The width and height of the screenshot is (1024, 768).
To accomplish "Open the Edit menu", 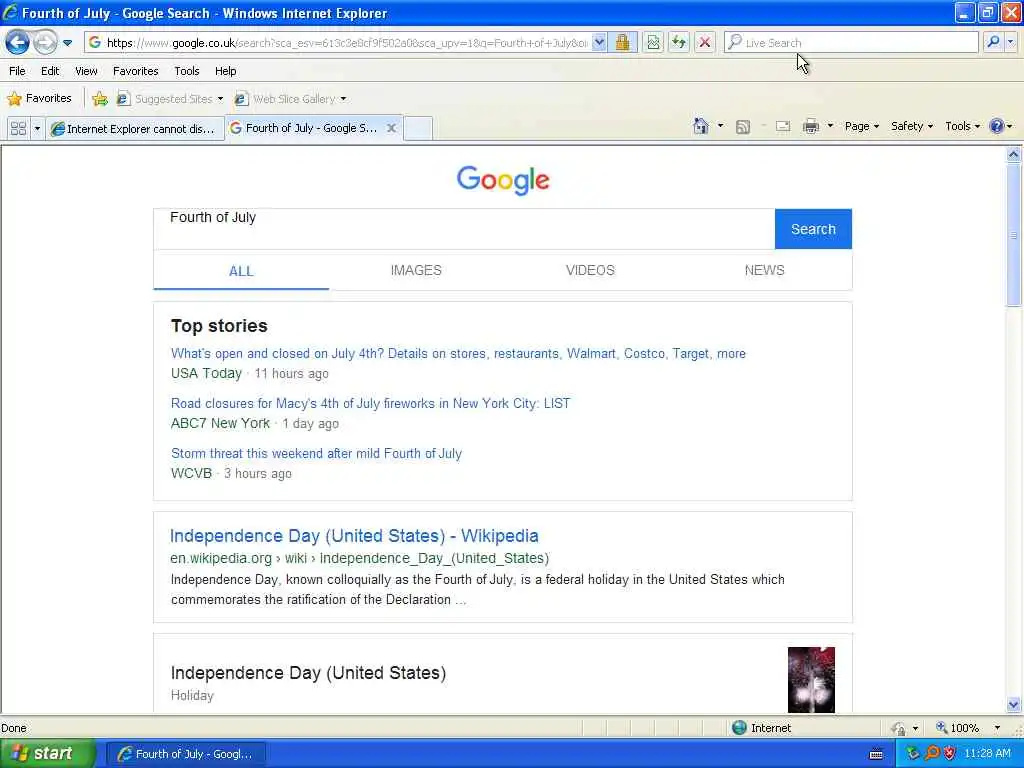I will [50, 71].
